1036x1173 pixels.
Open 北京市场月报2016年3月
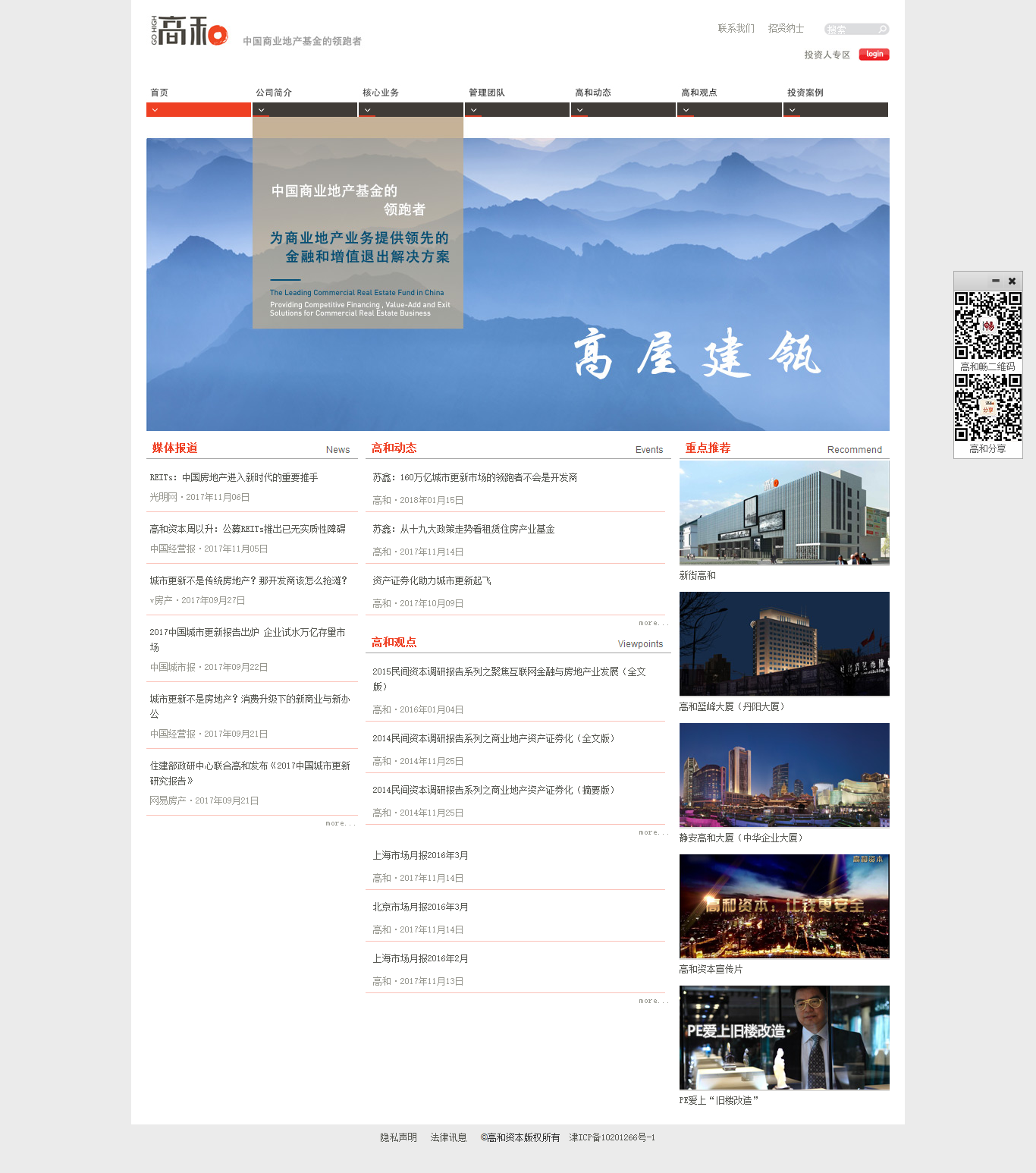pos(420,907)
